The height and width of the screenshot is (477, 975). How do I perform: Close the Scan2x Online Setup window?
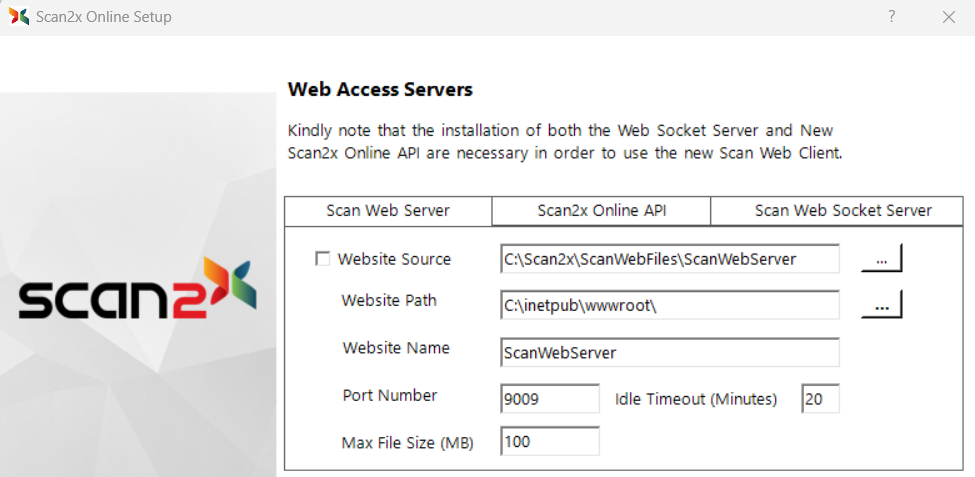click(x=948, y=17)
